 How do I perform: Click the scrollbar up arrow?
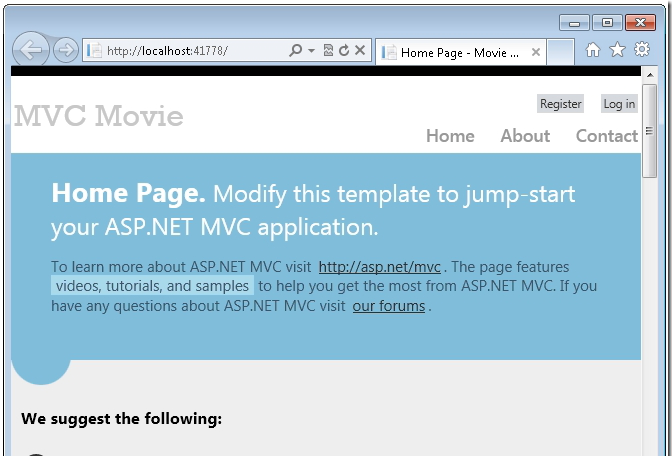(x=650, y=75)
